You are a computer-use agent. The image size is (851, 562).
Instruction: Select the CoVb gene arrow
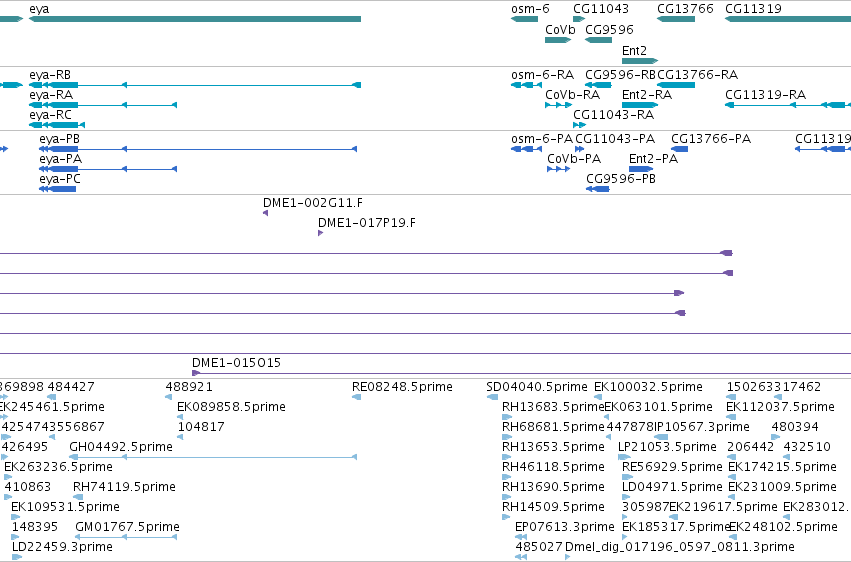558,40
